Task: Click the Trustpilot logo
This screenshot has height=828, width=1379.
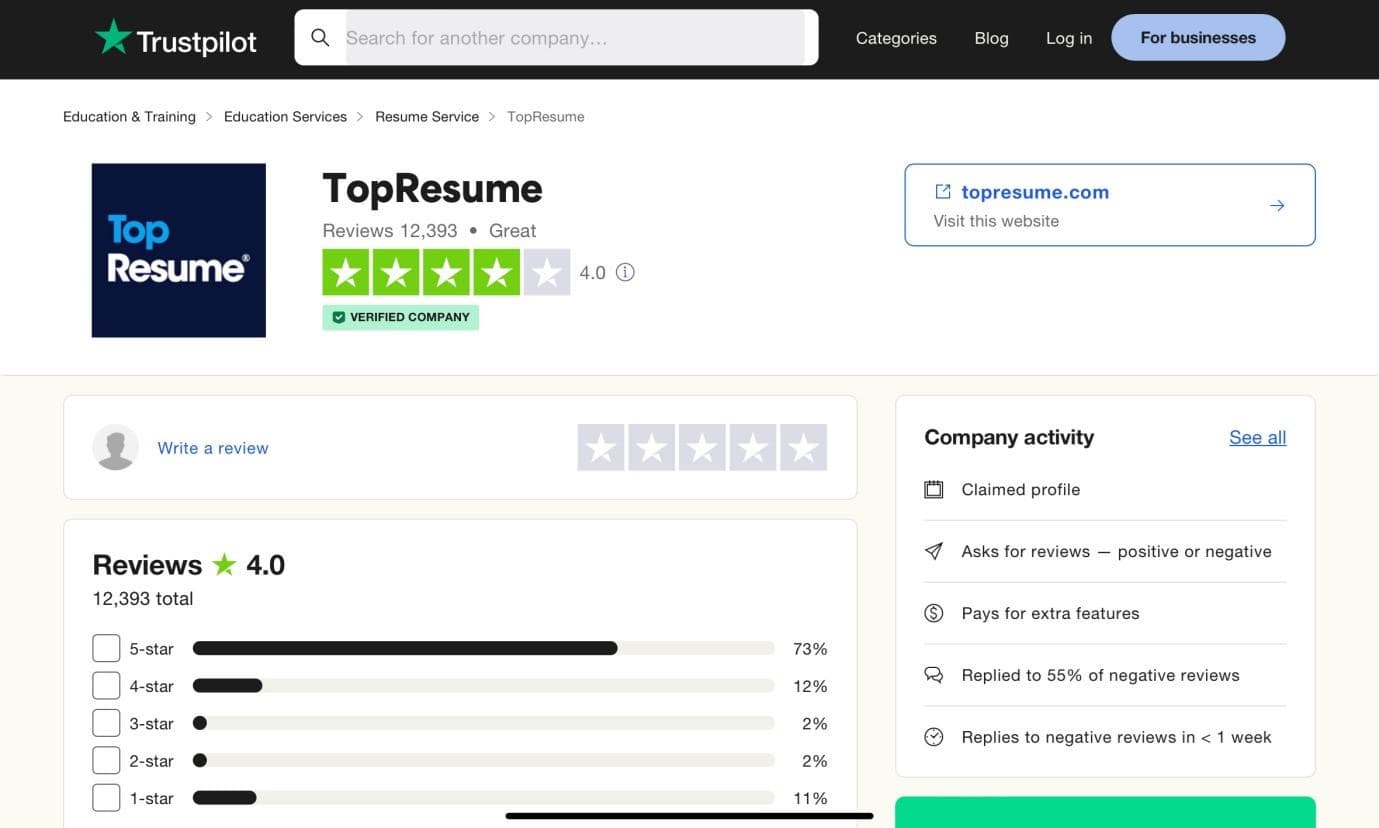Action: point(176,38)
